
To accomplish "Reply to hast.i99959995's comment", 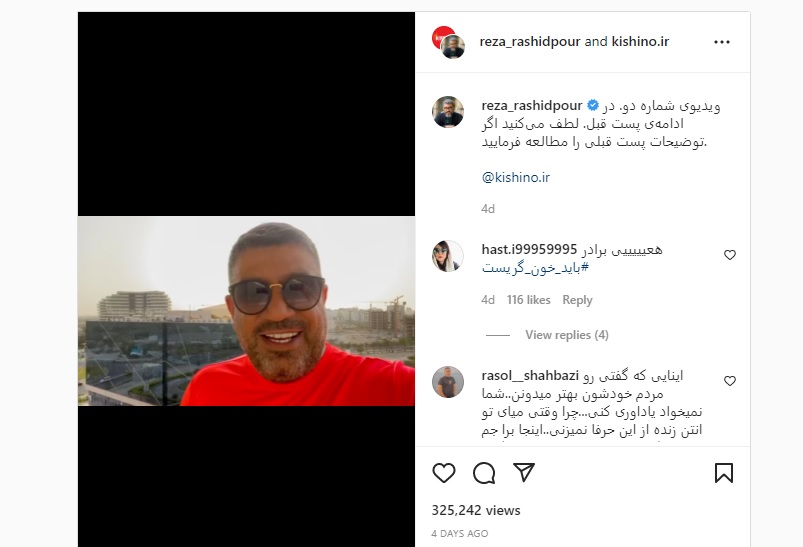I will 577,300.
